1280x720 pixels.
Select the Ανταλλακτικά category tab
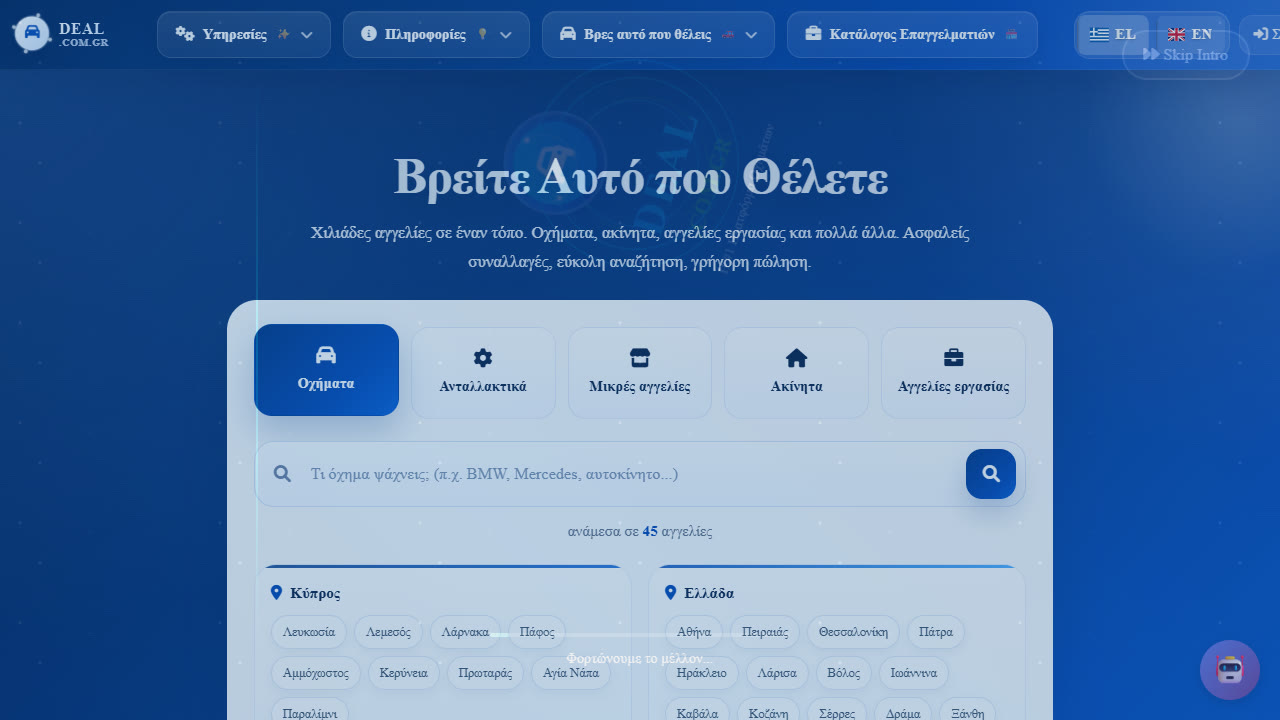pyautogui.click(x=483, y=373)
